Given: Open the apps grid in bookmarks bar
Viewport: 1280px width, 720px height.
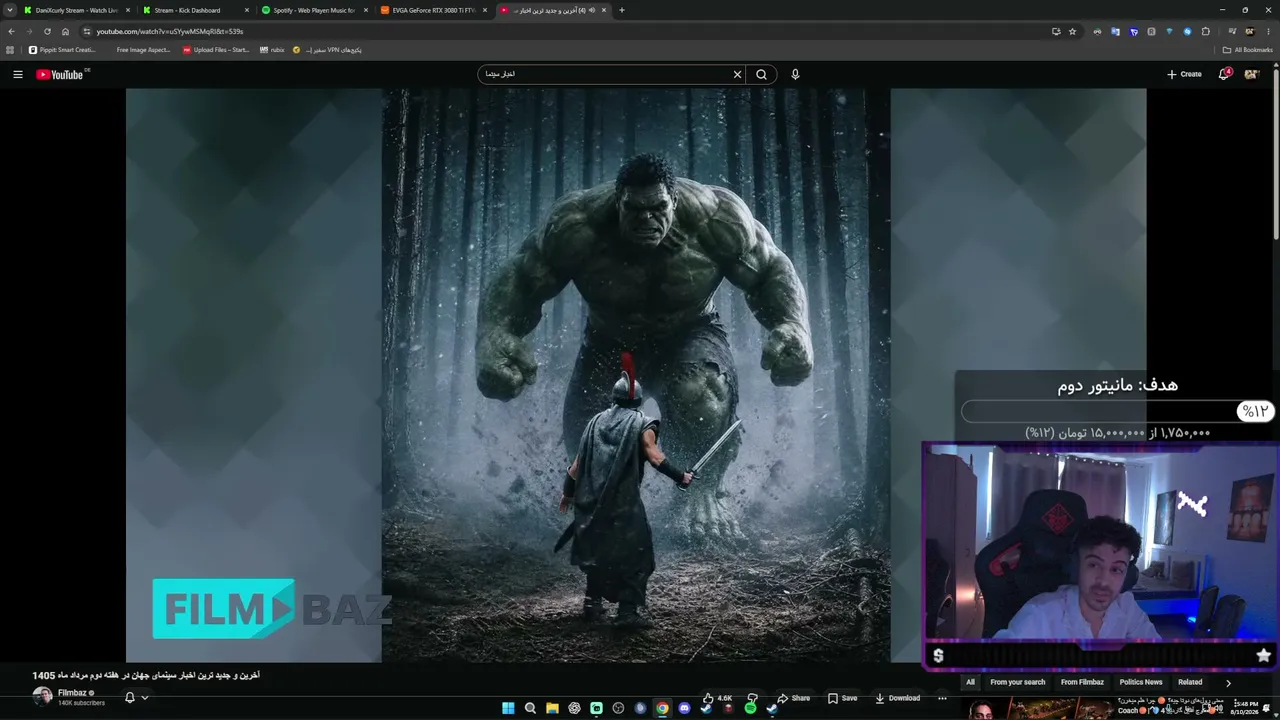Looking at the screenshot, I should (11, 50).
